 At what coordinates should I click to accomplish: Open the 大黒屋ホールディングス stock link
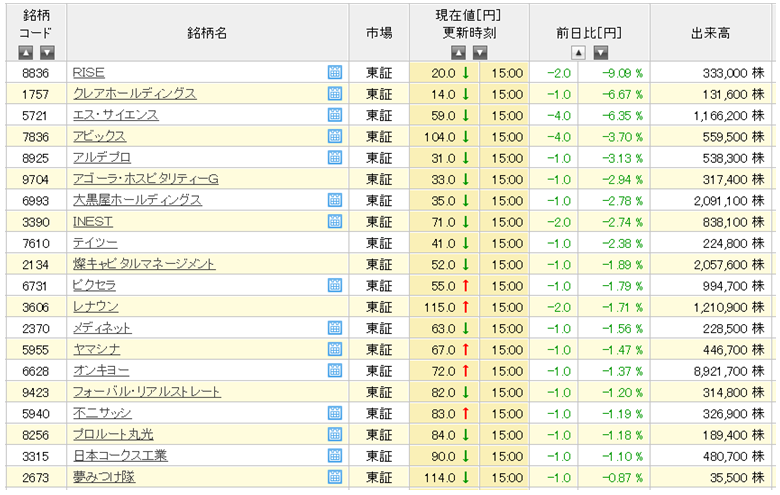[137, 200]
